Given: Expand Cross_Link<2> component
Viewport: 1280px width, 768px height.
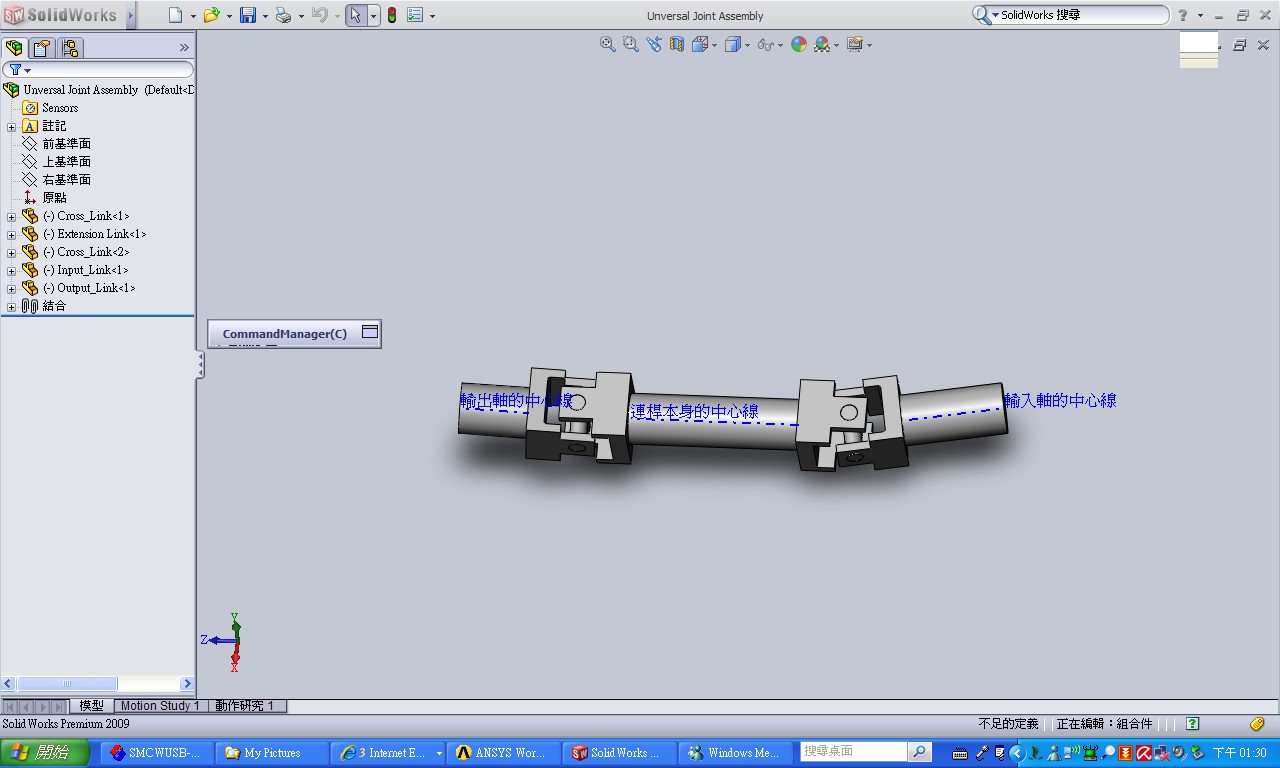Looking at the screenshot, I should pos(11,253).
